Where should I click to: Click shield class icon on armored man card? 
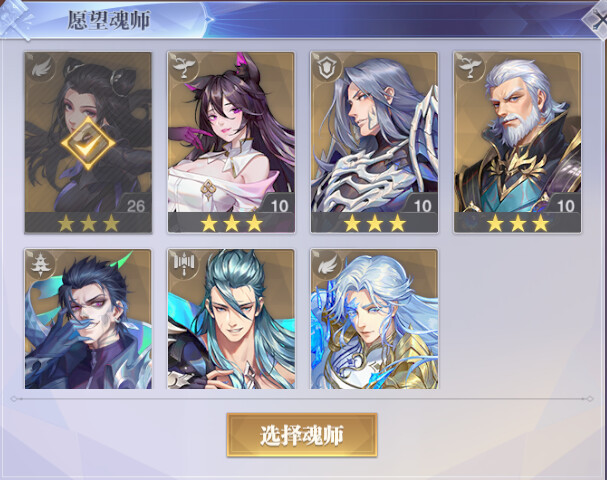327,68
